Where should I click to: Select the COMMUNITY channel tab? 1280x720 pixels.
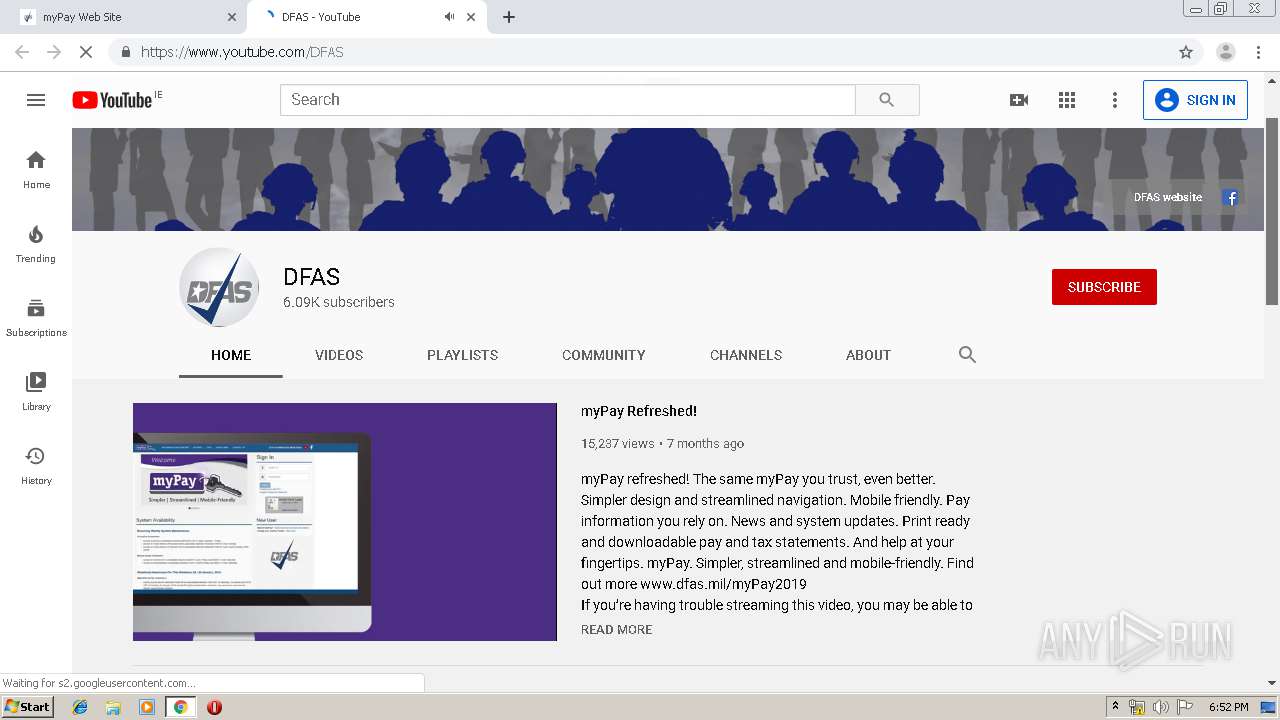(x=604, y=355)
